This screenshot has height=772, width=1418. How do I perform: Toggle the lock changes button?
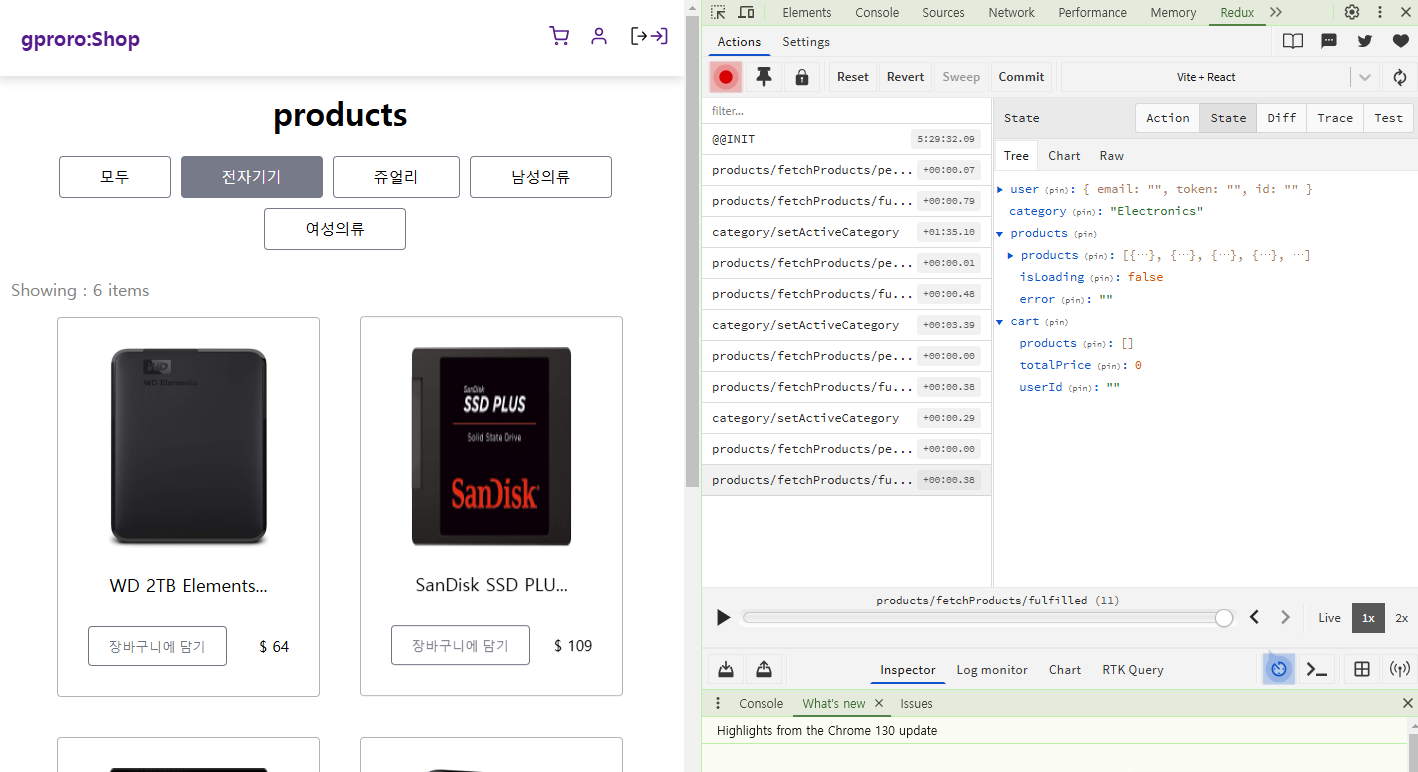(802, 77)
